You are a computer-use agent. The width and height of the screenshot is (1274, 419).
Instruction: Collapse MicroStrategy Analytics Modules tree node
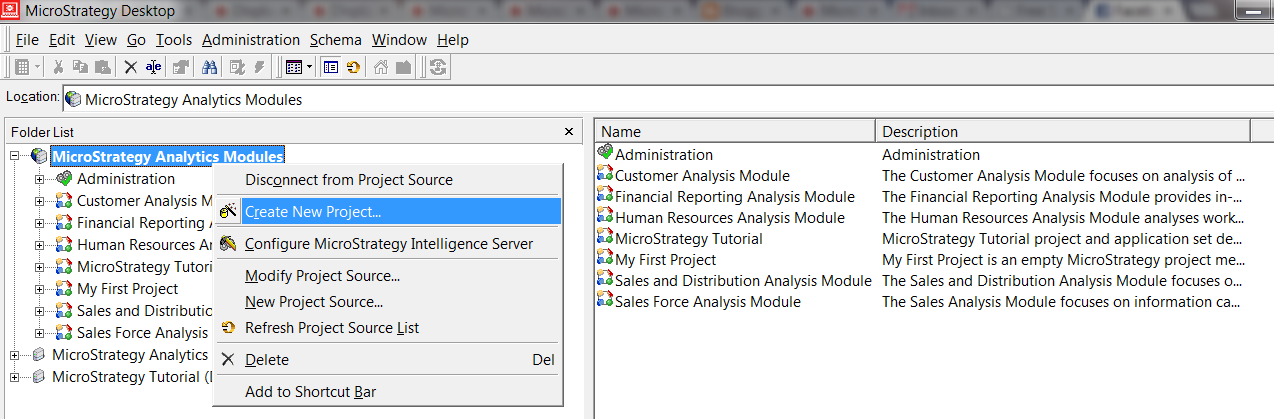[15, 156]
